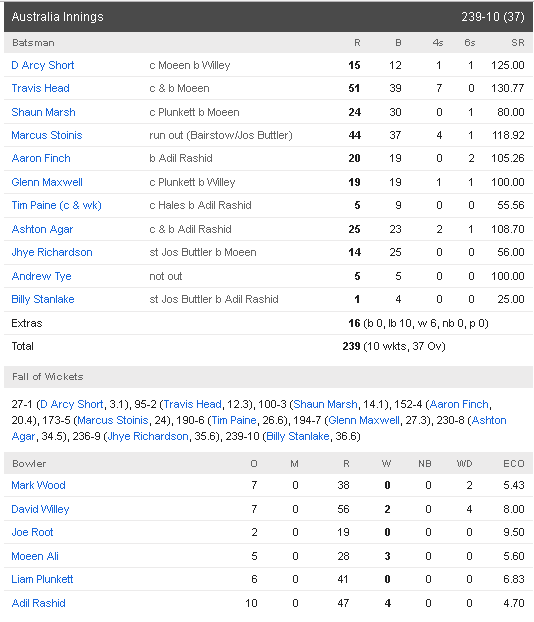The image size is (534, 622).
Task: View Liam Plunkett bowler profile
Action: [x=42, y=579]
